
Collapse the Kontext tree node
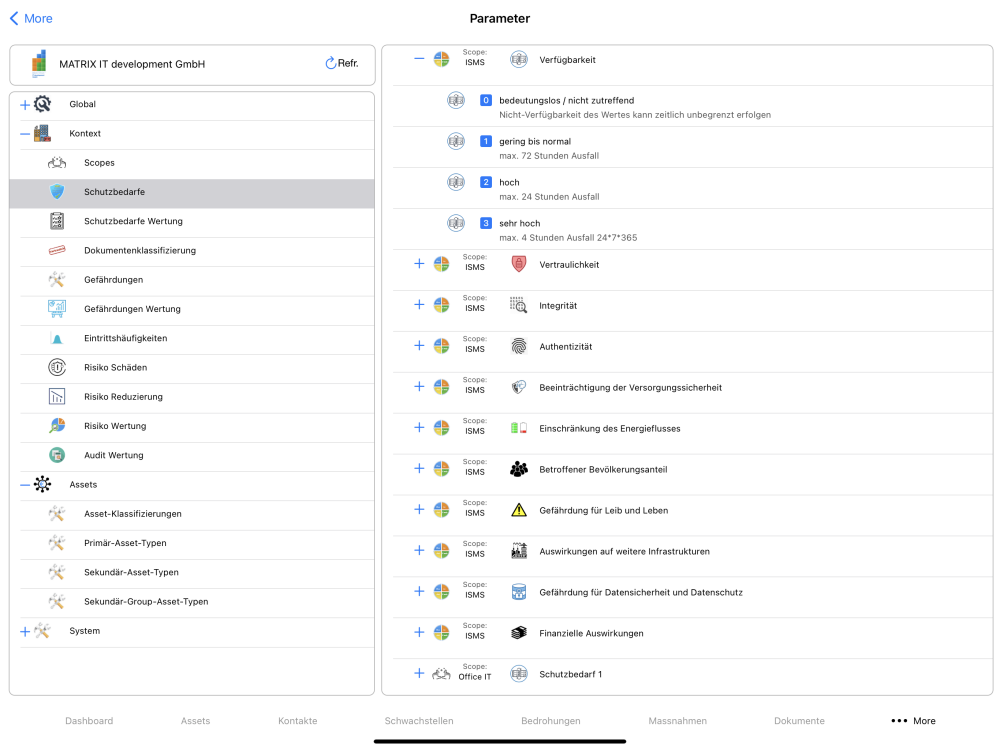point(25,134)
